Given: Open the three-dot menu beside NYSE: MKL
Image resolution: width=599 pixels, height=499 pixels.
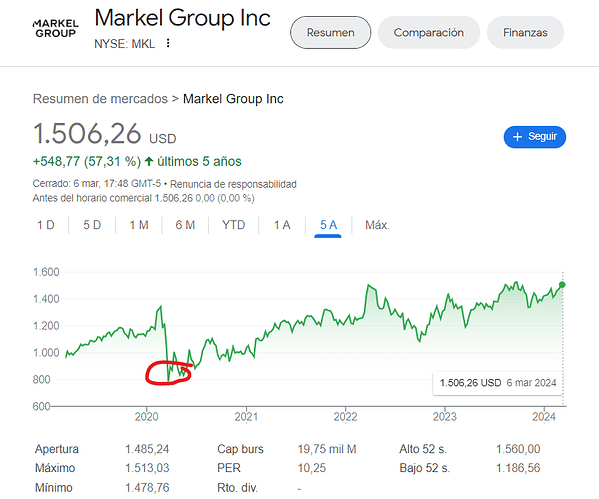Looking at the screenshot, I should click(168, 43).
